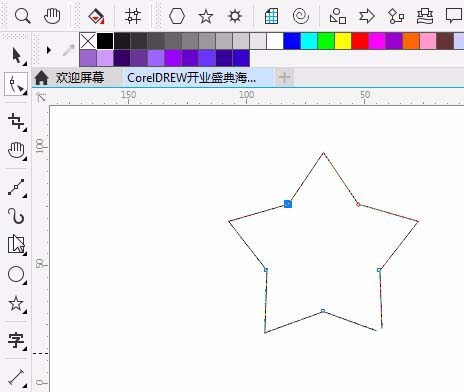Select the Smart Drawing rectangle tool
The width and height of the screenshot is (464, 392).
coord(16,244)
